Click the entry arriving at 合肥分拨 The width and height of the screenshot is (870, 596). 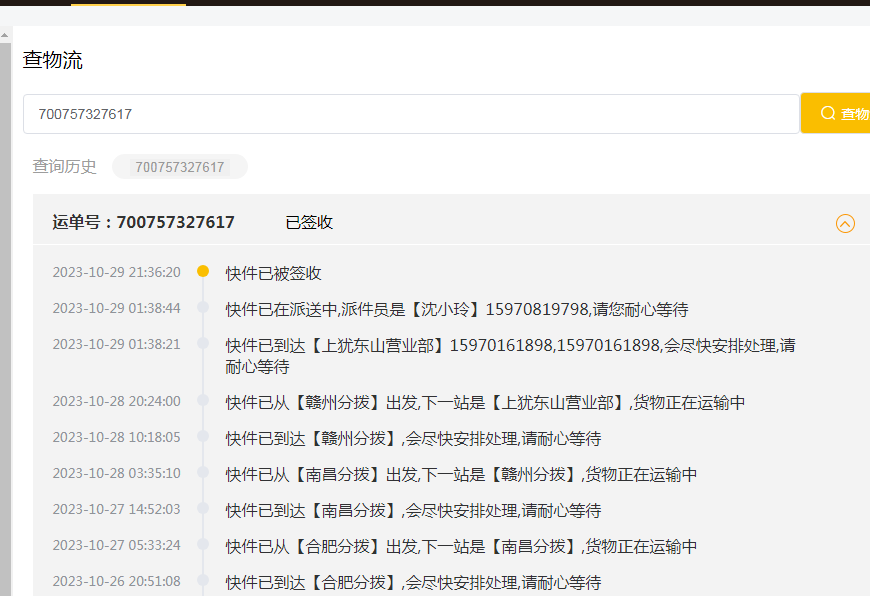pos(413,583)
